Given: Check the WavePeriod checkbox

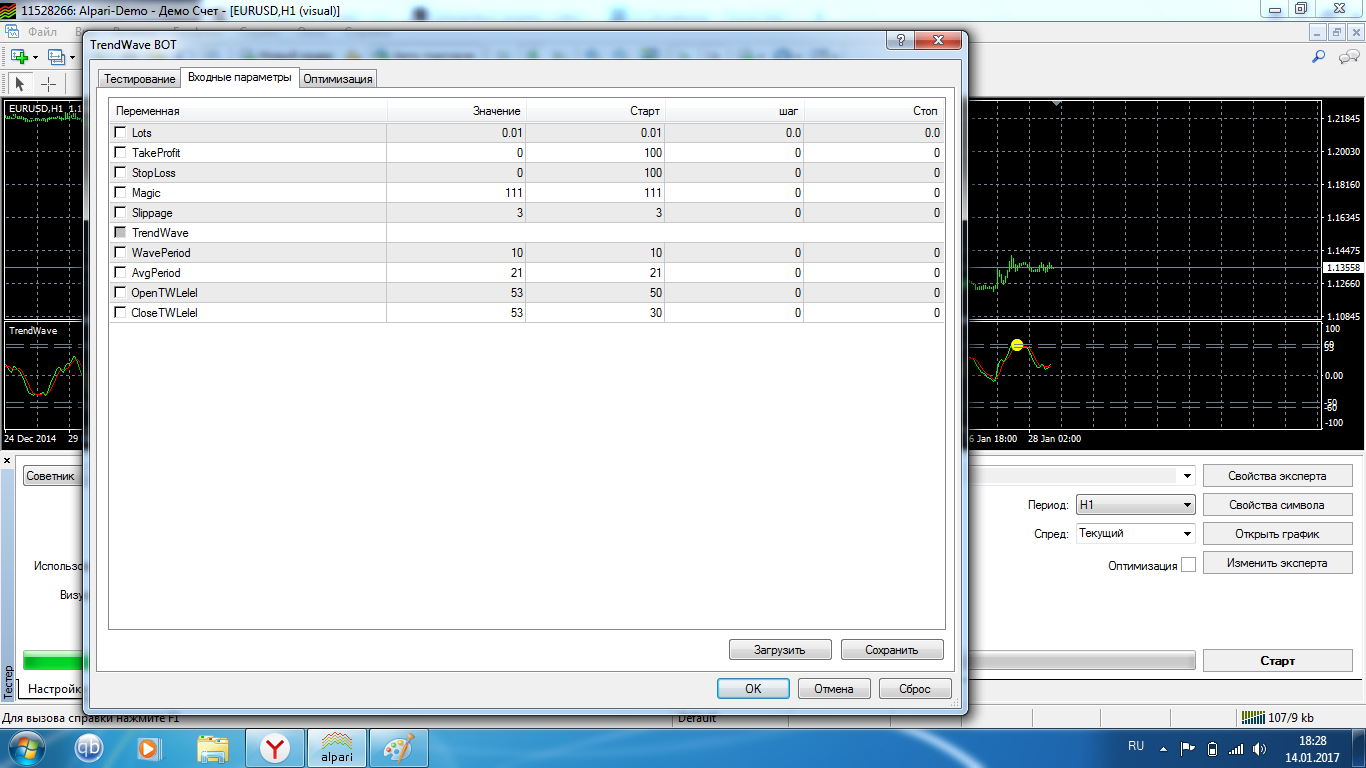Looking at the screenshot, I should [x=121, y=253].
